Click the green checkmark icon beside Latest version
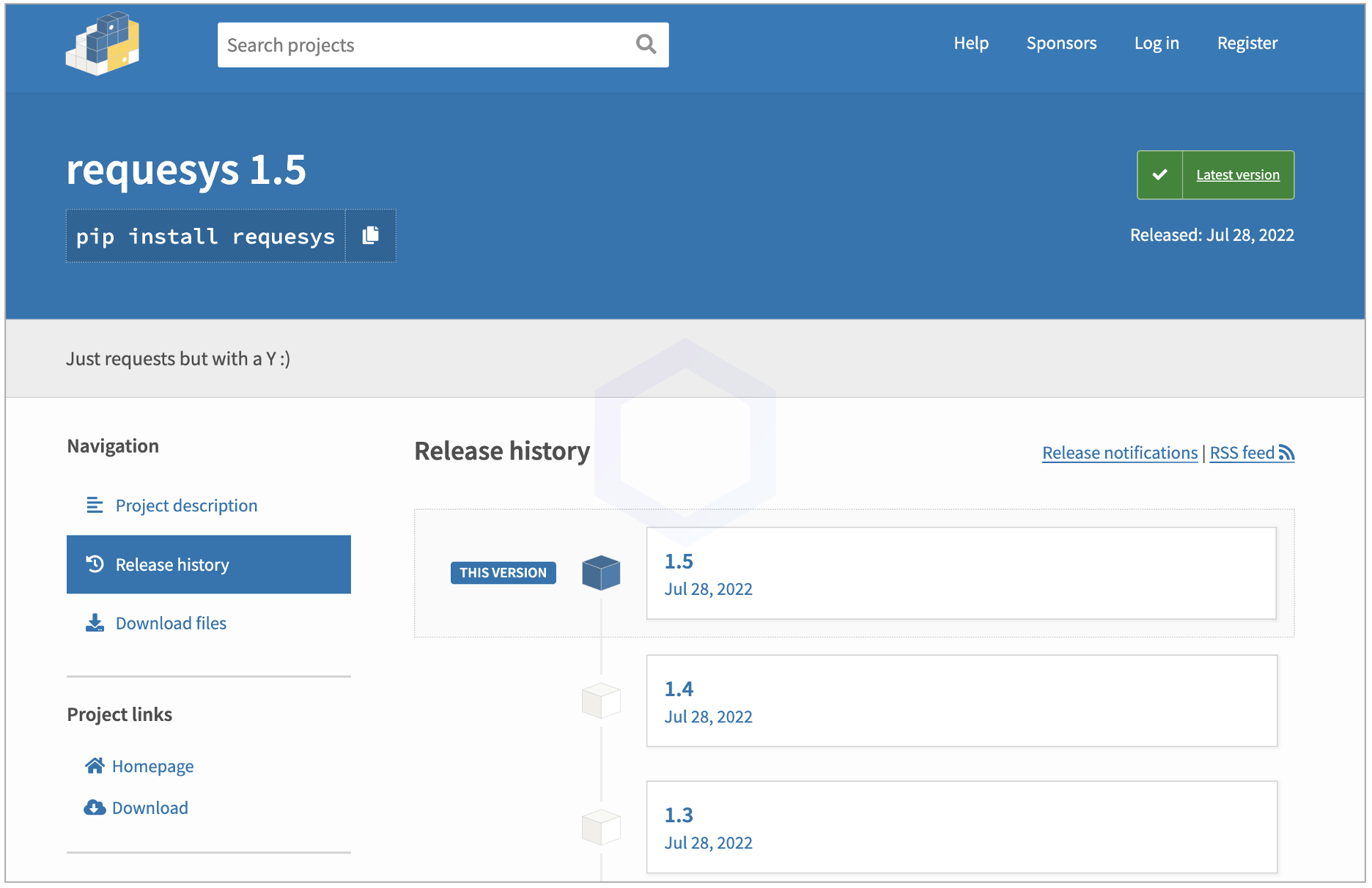This screenshot has height=888, width=1372. [x=1159, y=175]
